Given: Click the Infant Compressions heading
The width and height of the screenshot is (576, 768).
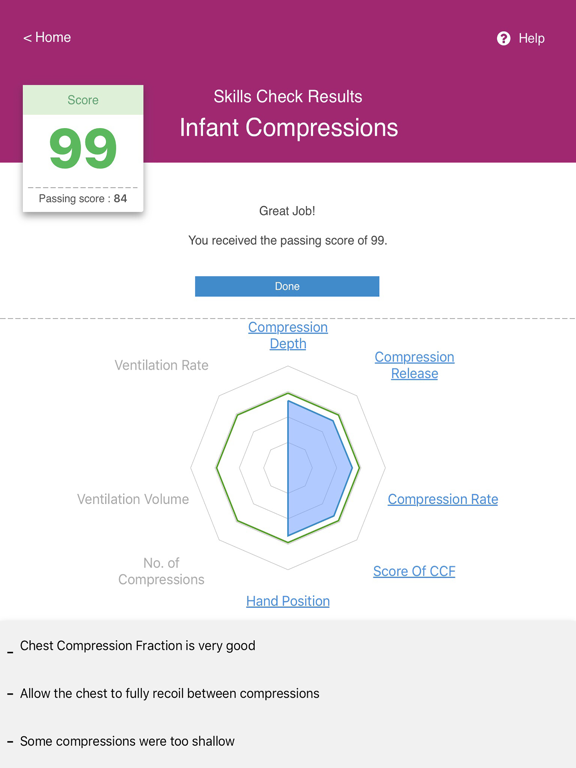Looking at the screenshot, I should click(288, 127).
